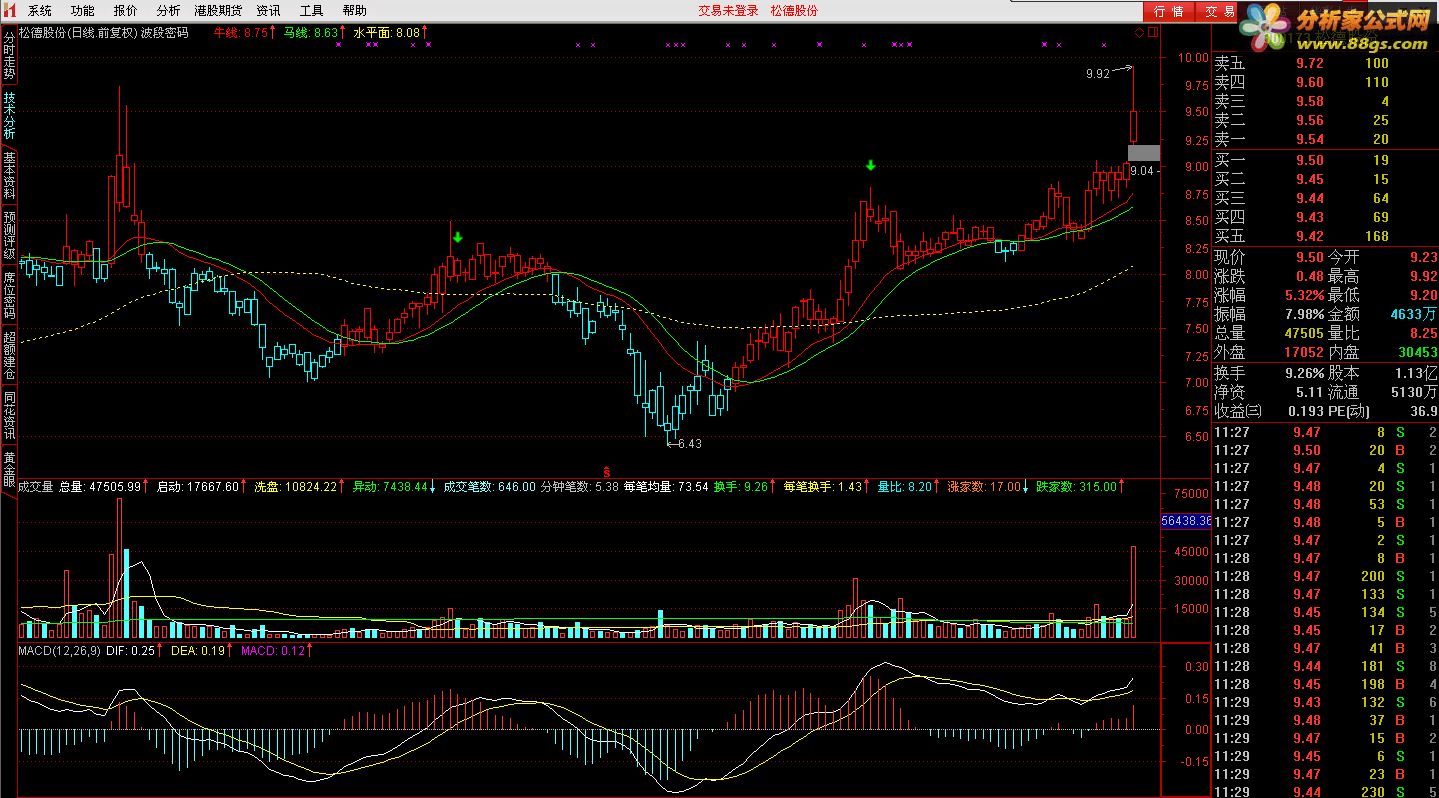
Task: Select the 席位密码 sidebar tab
Action: [x=9, y=295]
